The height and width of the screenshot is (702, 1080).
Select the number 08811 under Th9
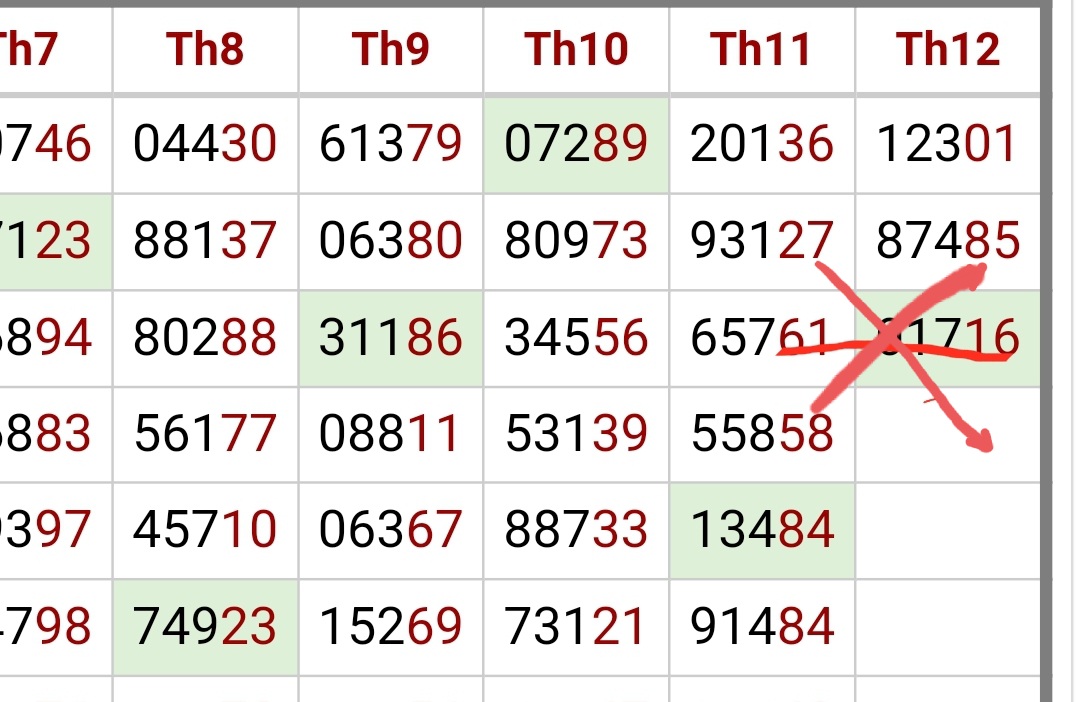coord(391,434)
